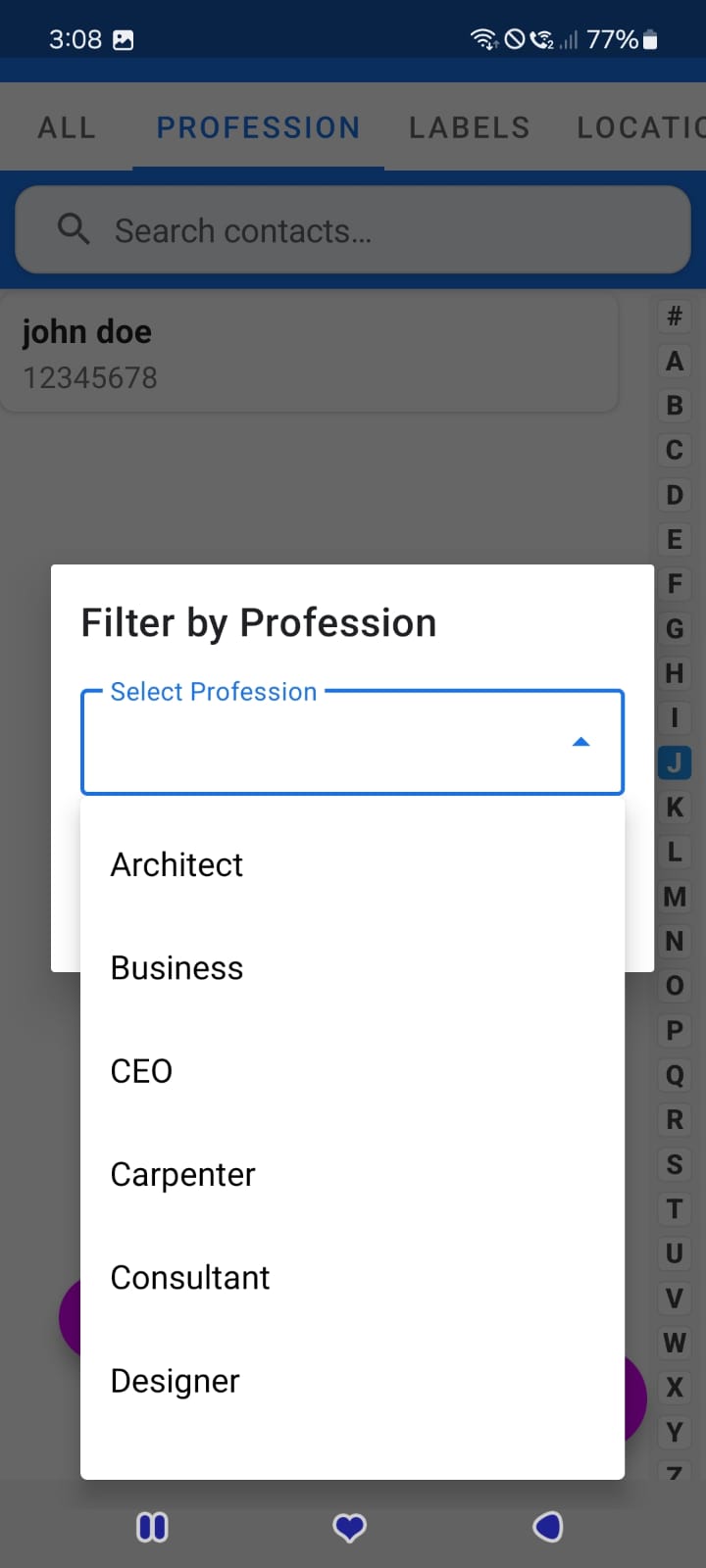The width and height of the screenshot is (706, 1568).
Task: Switch to the LABELS tab
Action: click(x=469, y=126)
